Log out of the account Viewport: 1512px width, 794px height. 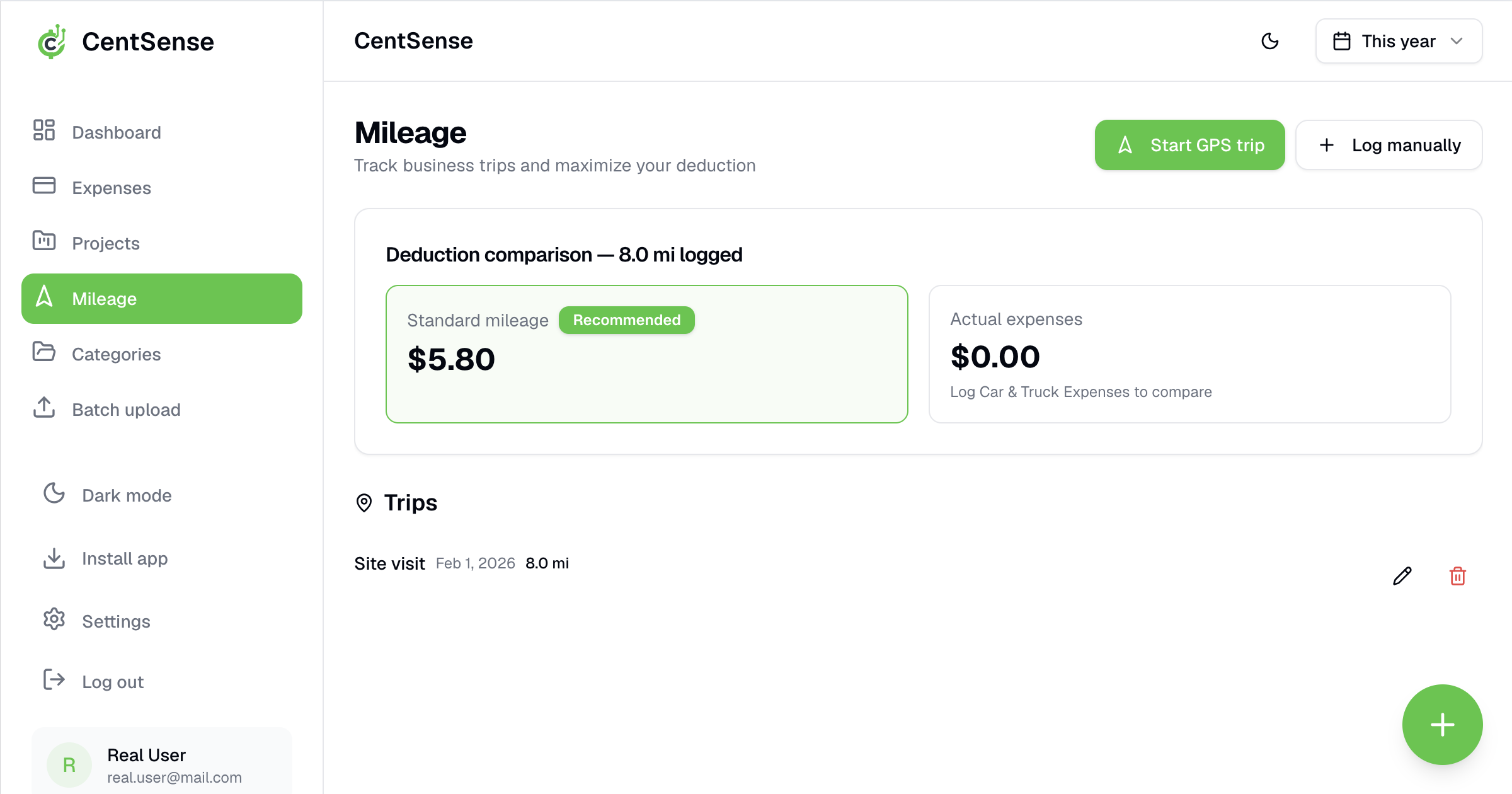coord(112,682)
